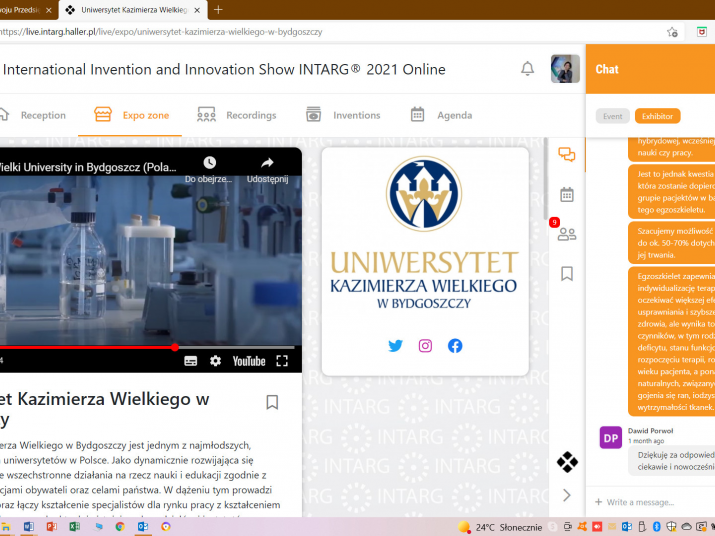This screenshot has width=715, height=536.
Task: Go to the Recordings tab
Action: (x=237, y=115)
